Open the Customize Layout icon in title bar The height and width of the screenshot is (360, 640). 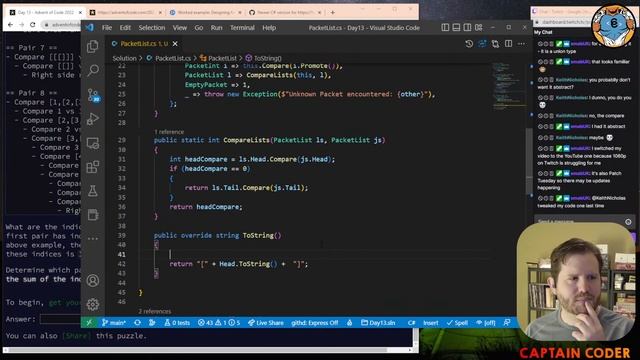[x=478, y=27]
